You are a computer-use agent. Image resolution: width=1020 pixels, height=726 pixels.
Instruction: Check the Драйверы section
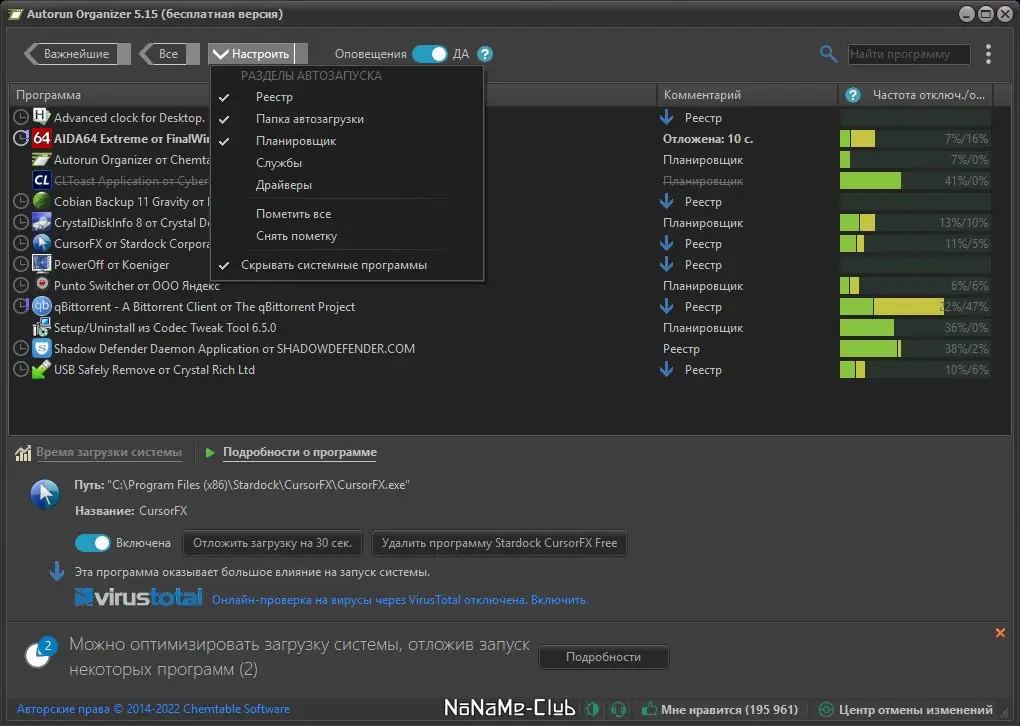click(347, 185)
